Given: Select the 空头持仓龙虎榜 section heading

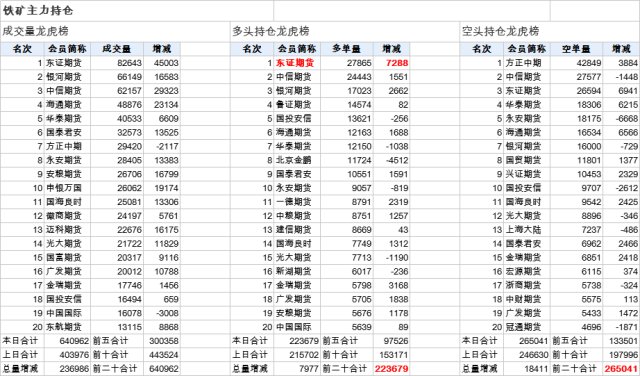Looking at the screenshot, I should 501,31.
